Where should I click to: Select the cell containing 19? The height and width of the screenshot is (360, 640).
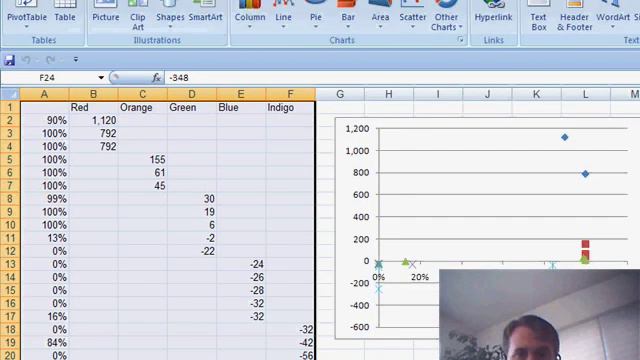192,212
